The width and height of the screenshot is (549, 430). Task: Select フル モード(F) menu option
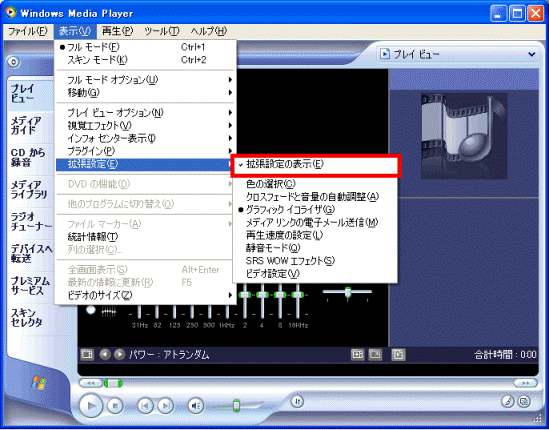point(145,47)
